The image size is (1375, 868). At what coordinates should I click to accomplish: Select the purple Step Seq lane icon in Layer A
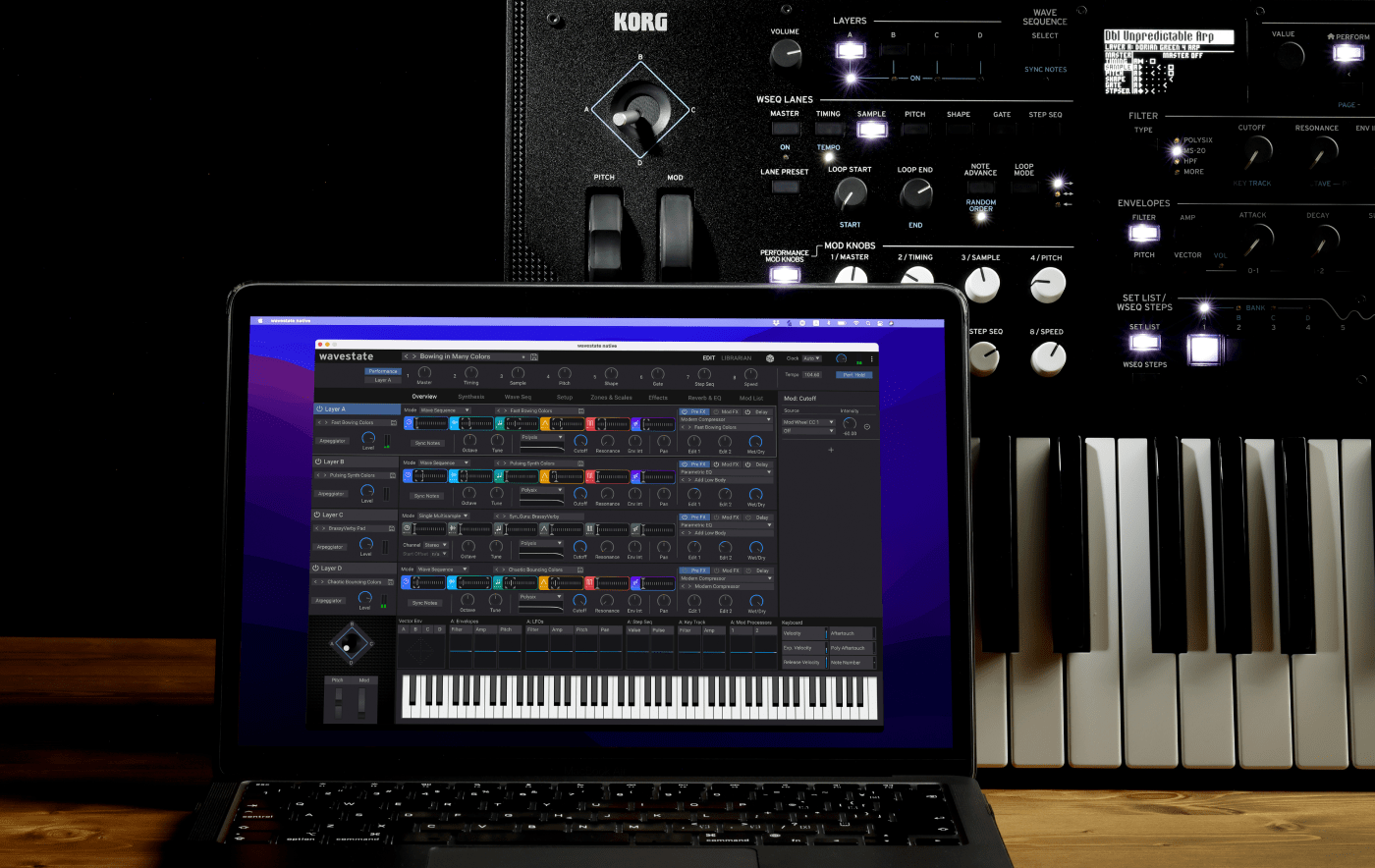click(x=635, y=423)
